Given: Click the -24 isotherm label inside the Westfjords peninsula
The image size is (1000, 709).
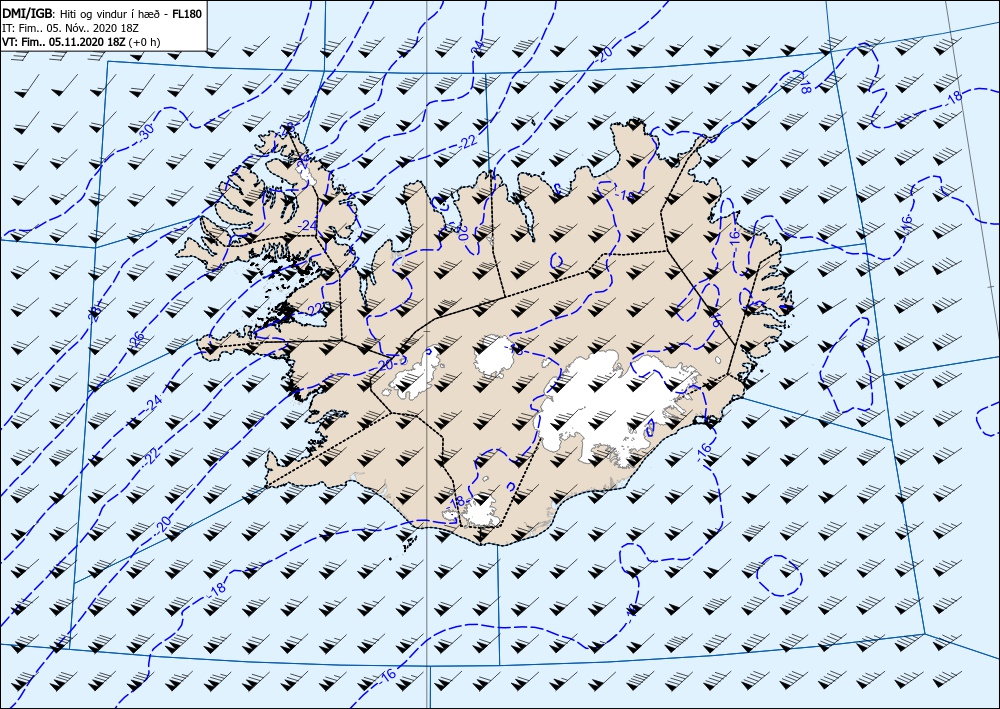Looking at the screenshot, I should (x=309, y=226).
